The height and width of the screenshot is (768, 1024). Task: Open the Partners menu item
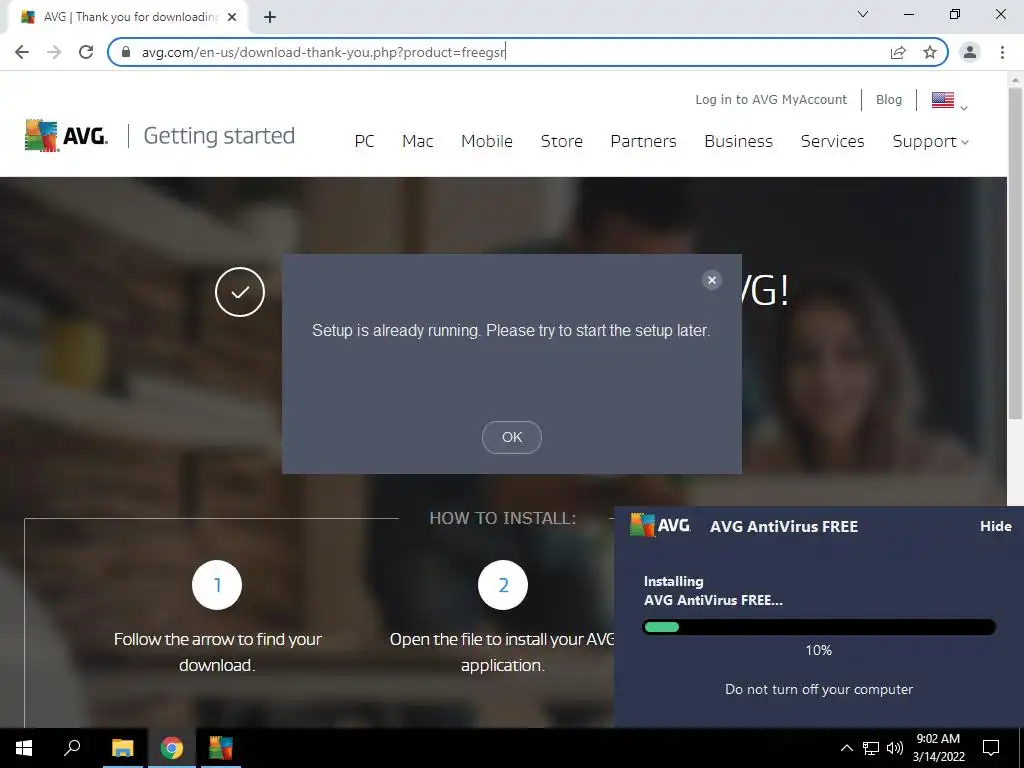(x=643, y=141)
